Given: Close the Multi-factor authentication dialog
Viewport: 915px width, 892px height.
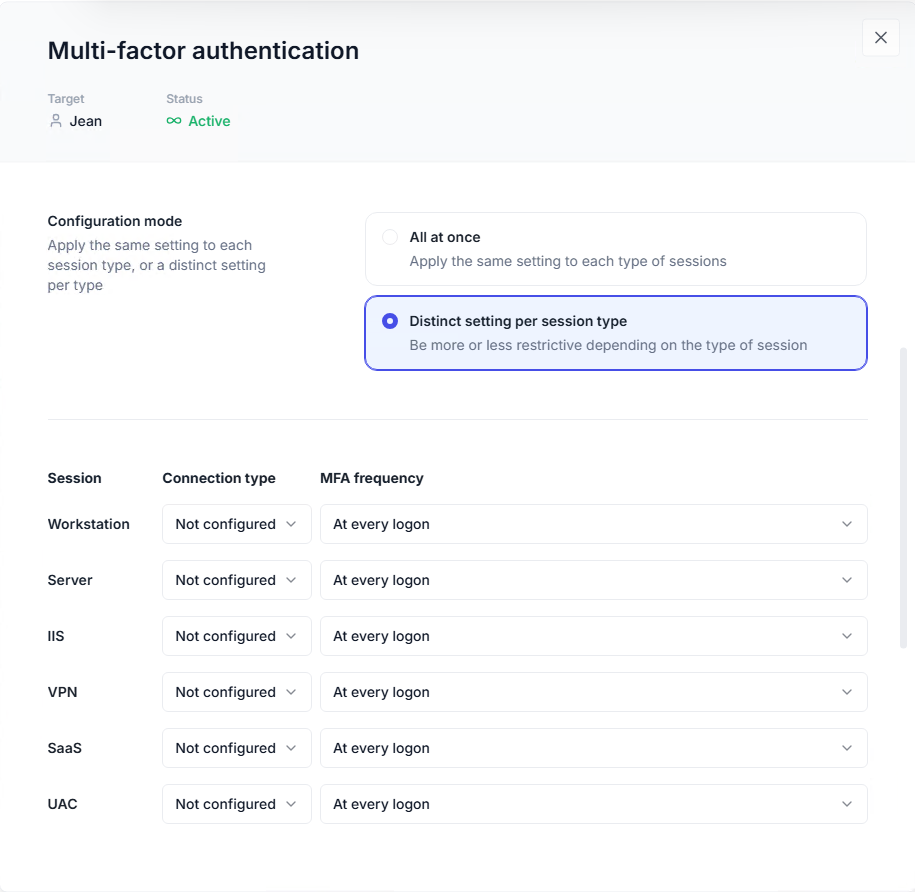Looking at the screenshot, I should (x=880, y=38).
